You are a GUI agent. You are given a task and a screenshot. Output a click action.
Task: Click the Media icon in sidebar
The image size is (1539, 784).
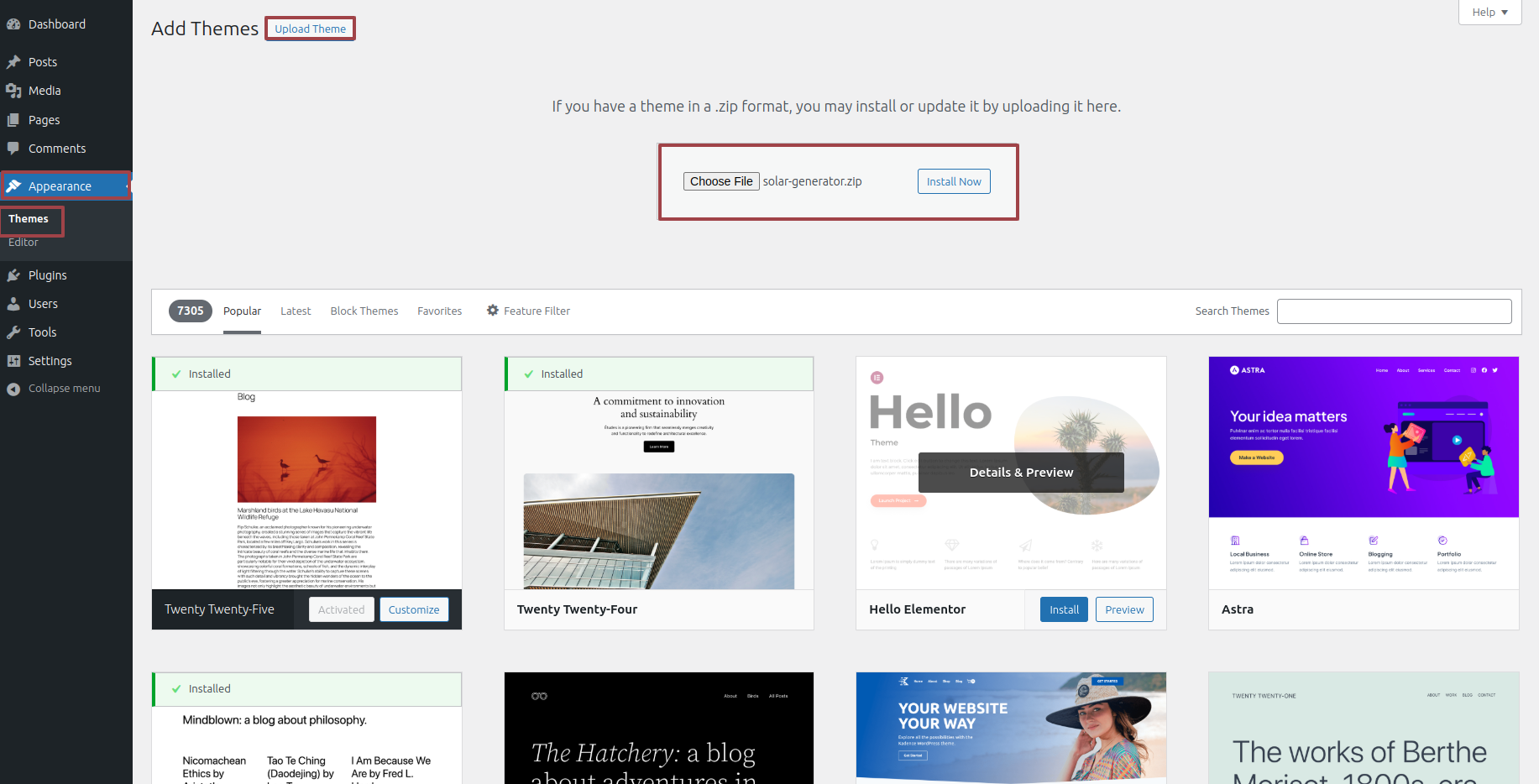point(13,91)
